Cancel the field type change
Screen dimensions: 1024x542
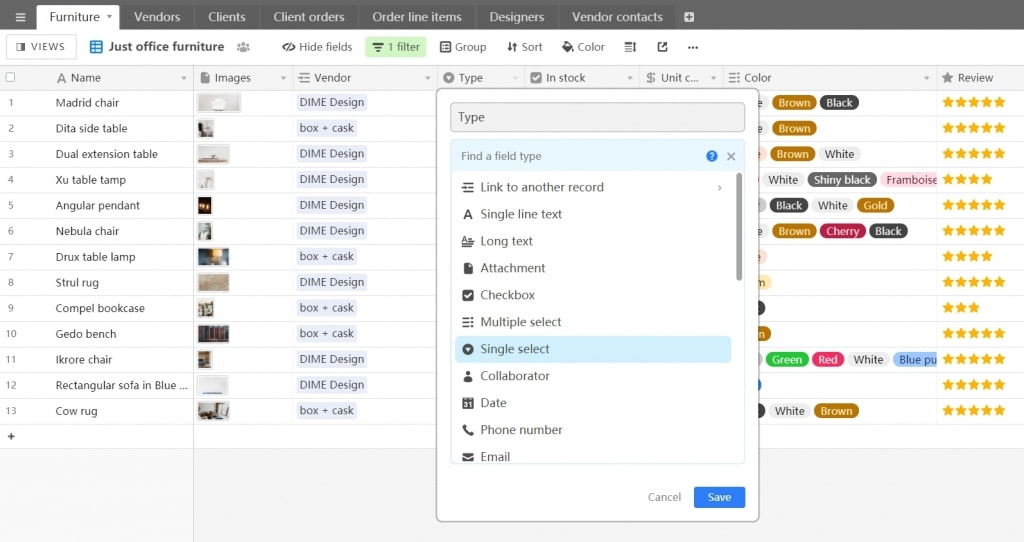pos(664,497)
